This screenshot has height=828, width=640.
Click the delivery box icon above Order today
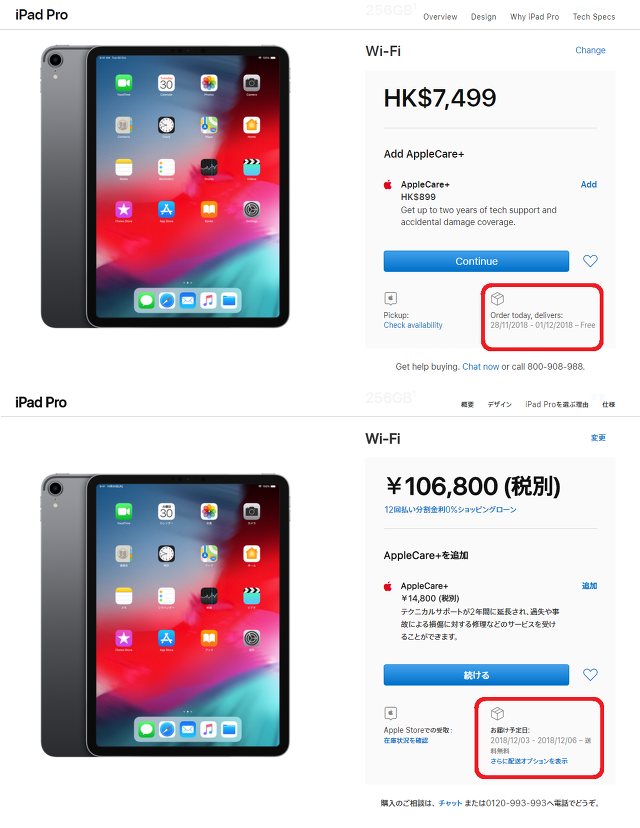pos(497,298)
